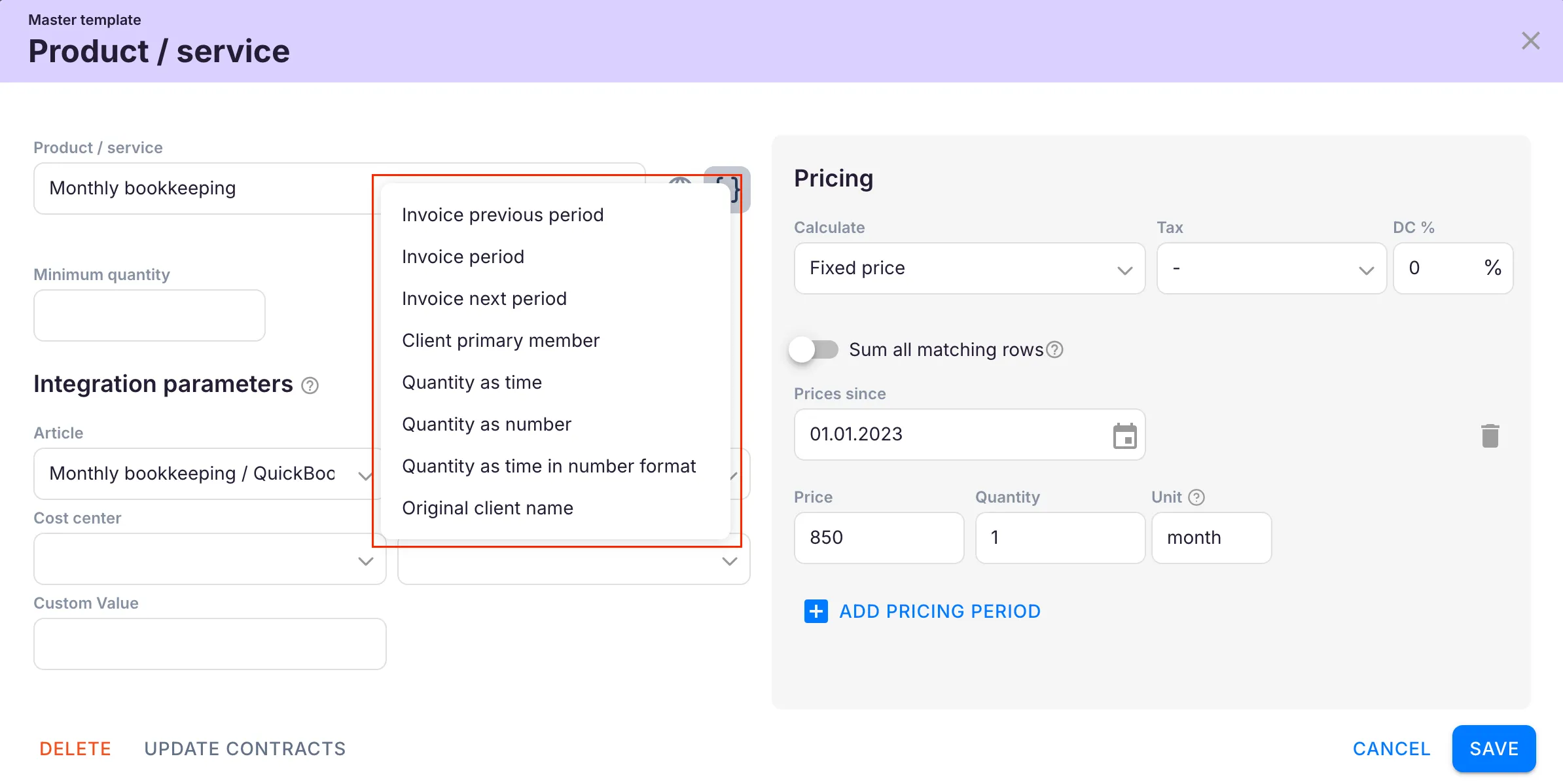The image size is (1563, 784).
Task: Click help icon next to Integration parameters
Action: coord(310,386)
